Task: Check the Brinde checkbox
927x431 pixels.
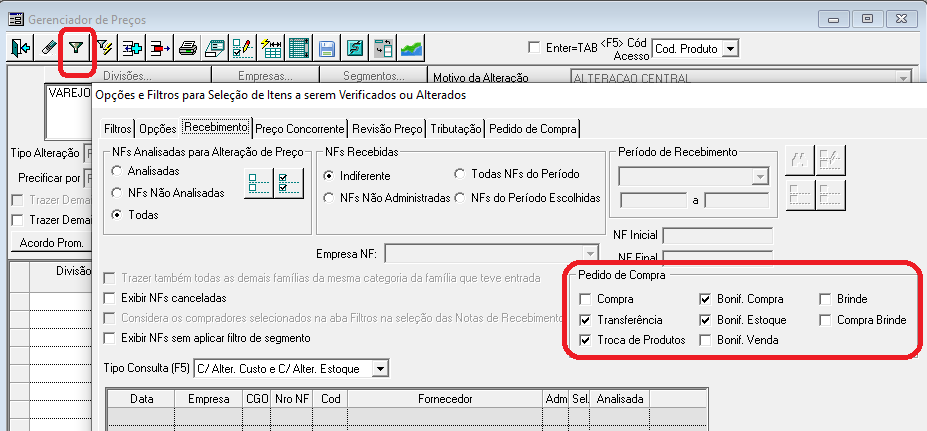Action: [825, 299]
